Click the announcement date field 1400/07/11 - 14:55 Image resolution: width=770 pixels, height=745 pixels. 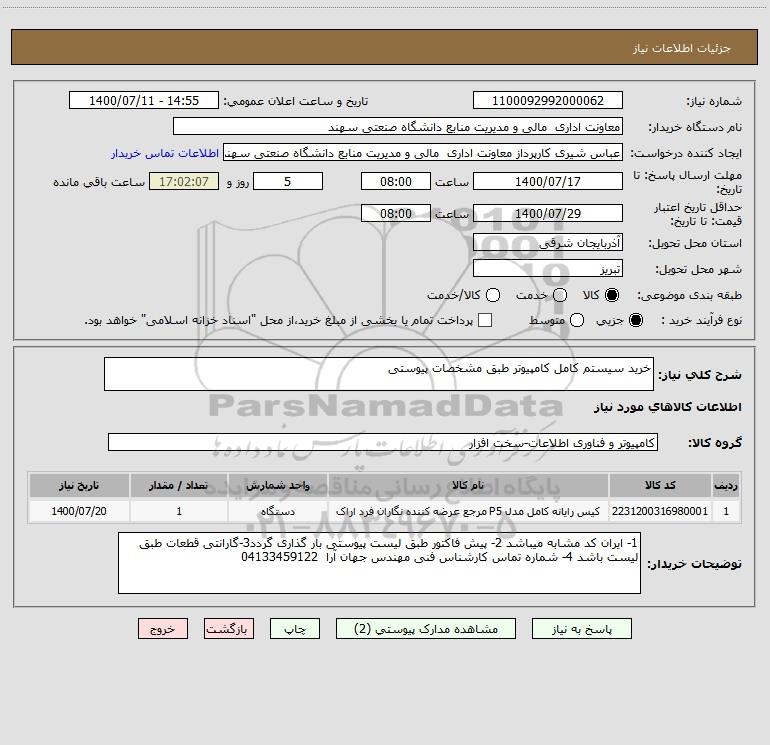[x=144, y=101]
